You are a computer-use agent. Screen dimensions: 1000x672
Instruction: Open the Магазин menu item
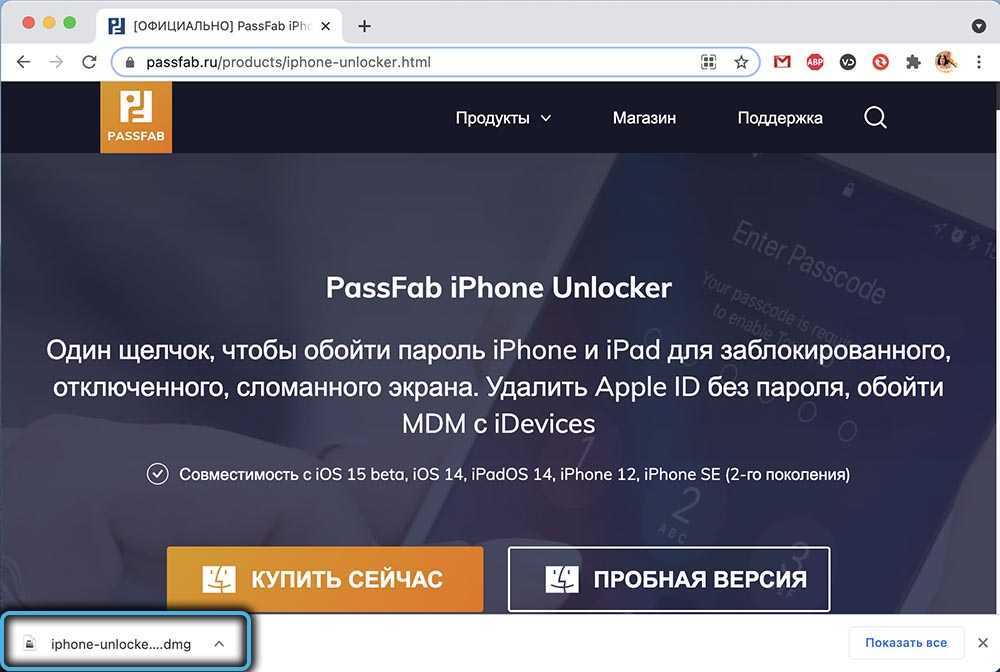[x=644, y=118]
